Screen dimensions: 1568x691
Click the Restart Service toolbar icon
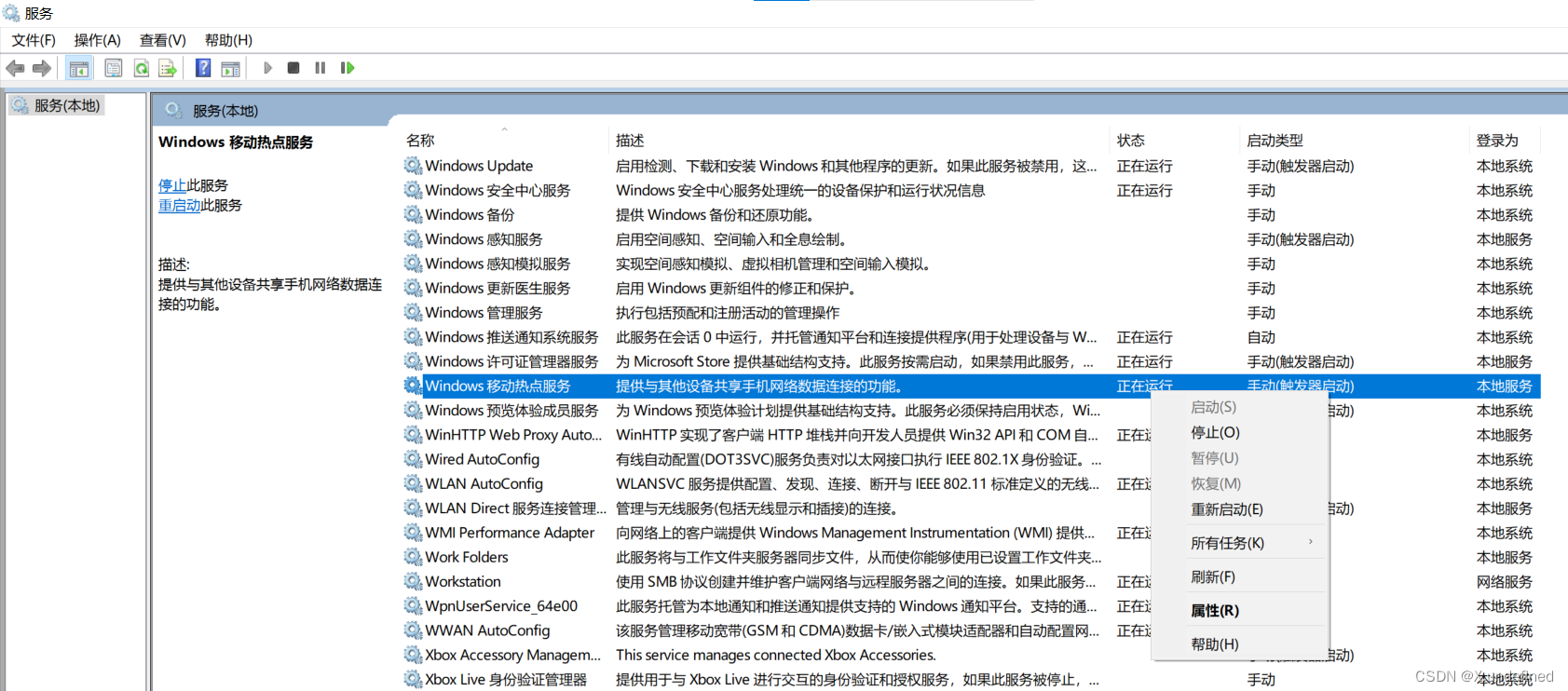click(x=348, y=68)
